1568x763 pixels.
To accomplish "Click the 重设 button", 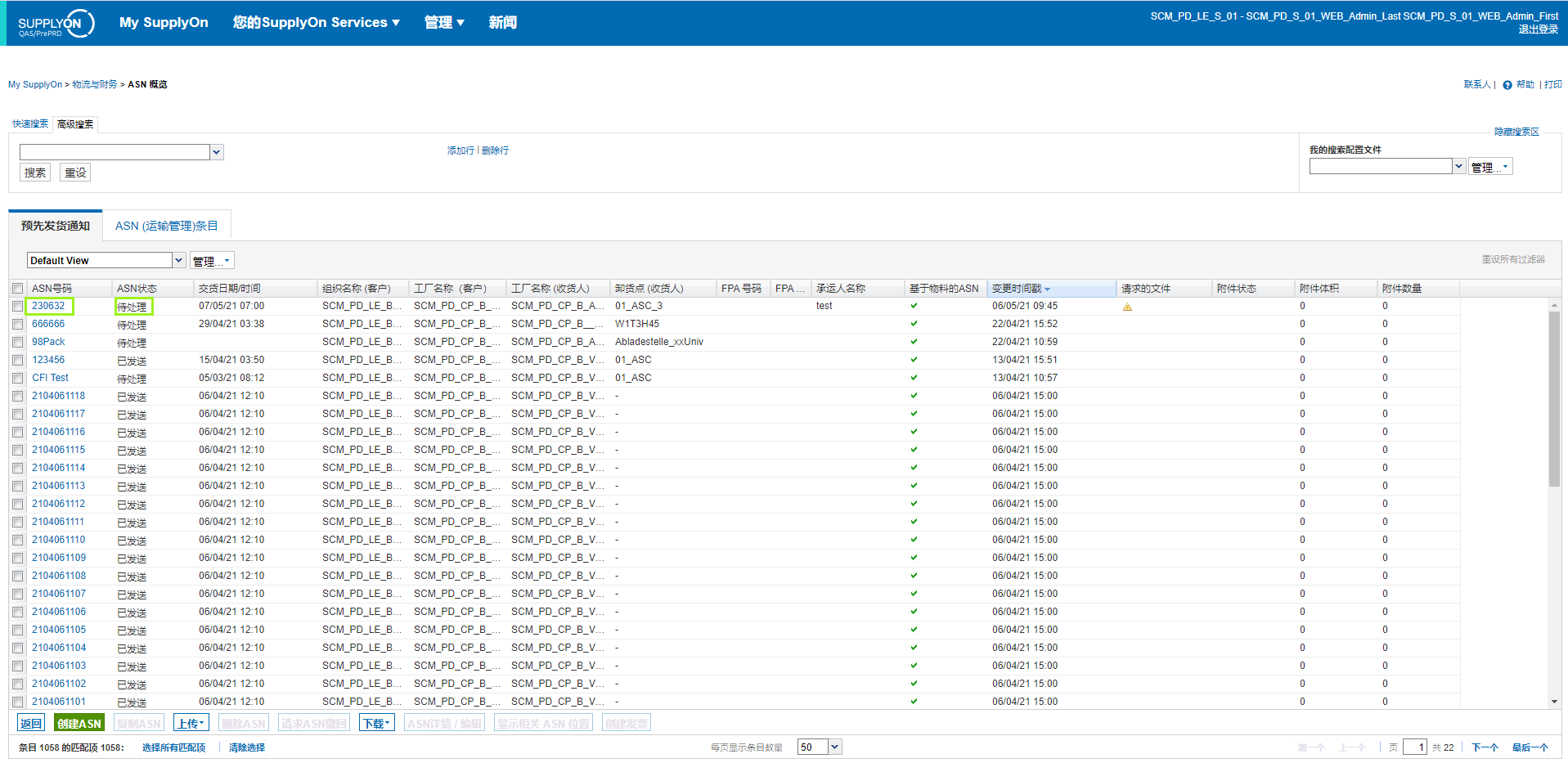I will click(75, 173).
